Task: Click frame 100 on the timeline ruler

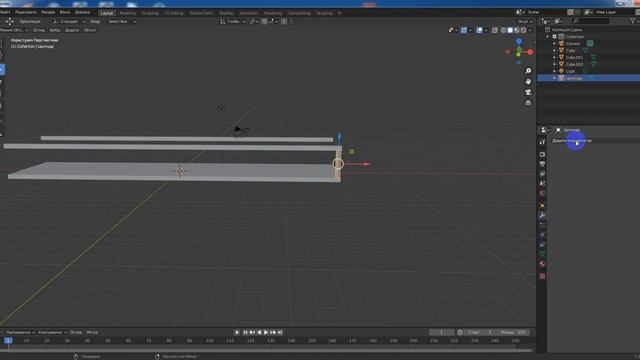Action: pyautogui.click(x=210, y=341)
